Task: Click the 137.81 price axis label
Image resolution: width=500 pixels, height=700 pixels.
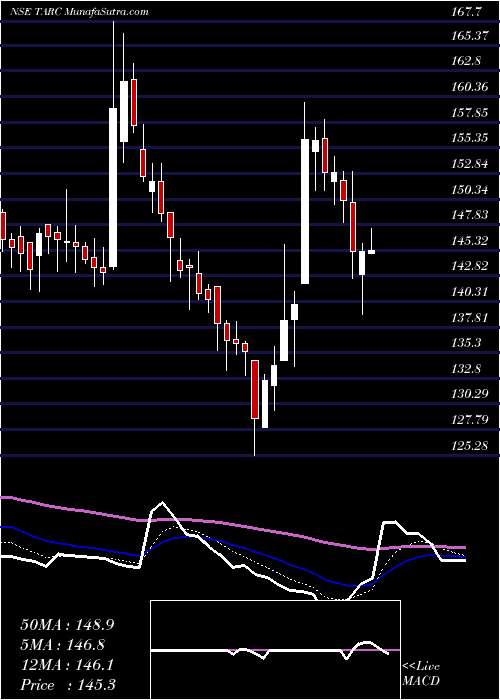Action: [x=469, y=318]
